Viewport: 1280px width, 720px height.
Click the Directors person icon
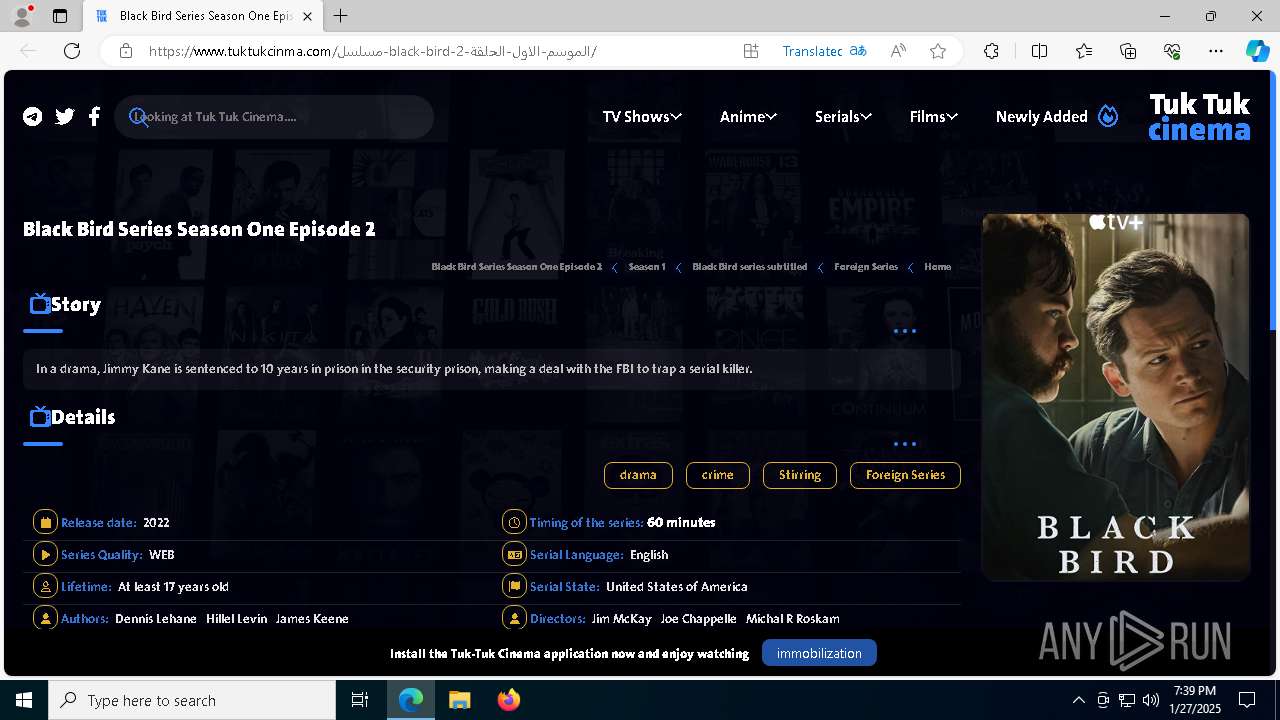[514, 618]
